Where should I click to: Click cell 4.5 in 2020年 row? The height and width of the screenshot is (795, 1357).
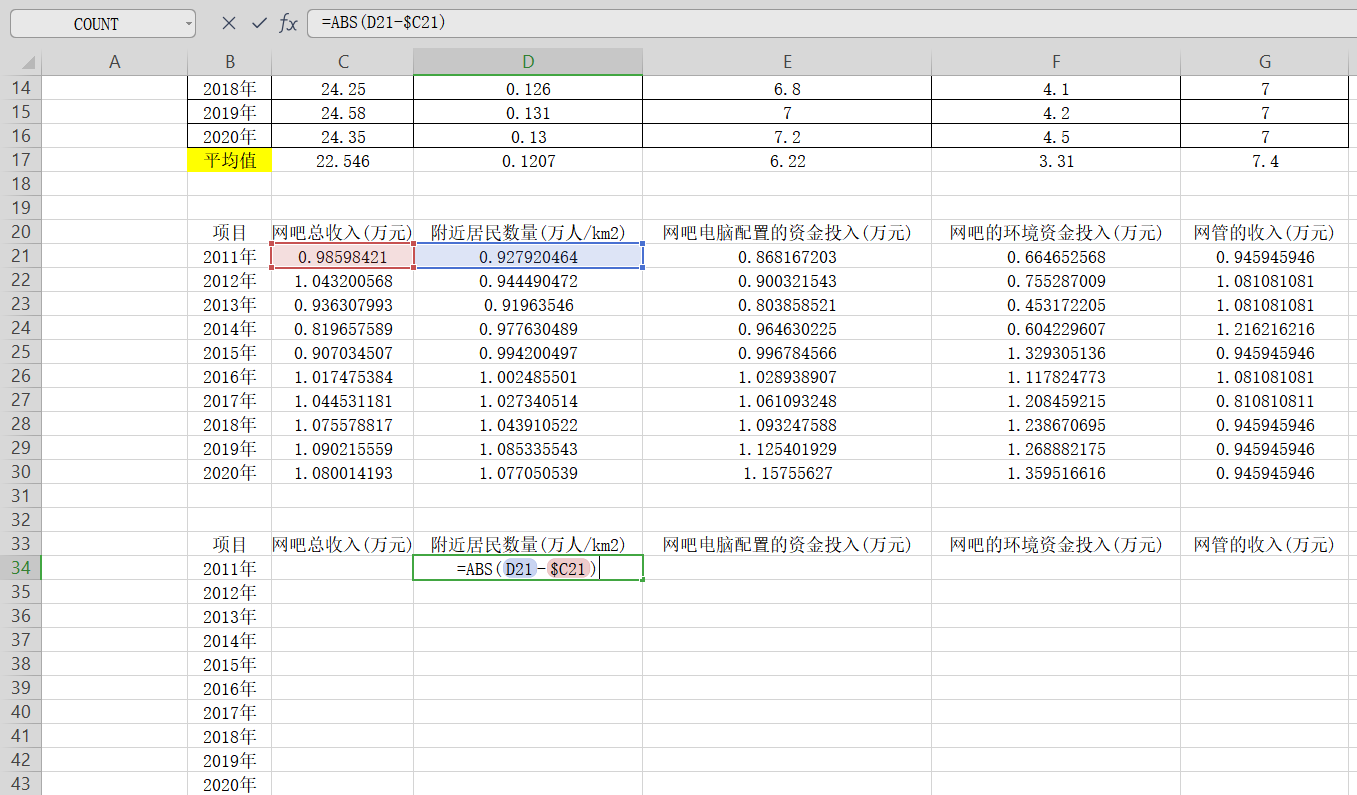click(x=1056, y=136)
